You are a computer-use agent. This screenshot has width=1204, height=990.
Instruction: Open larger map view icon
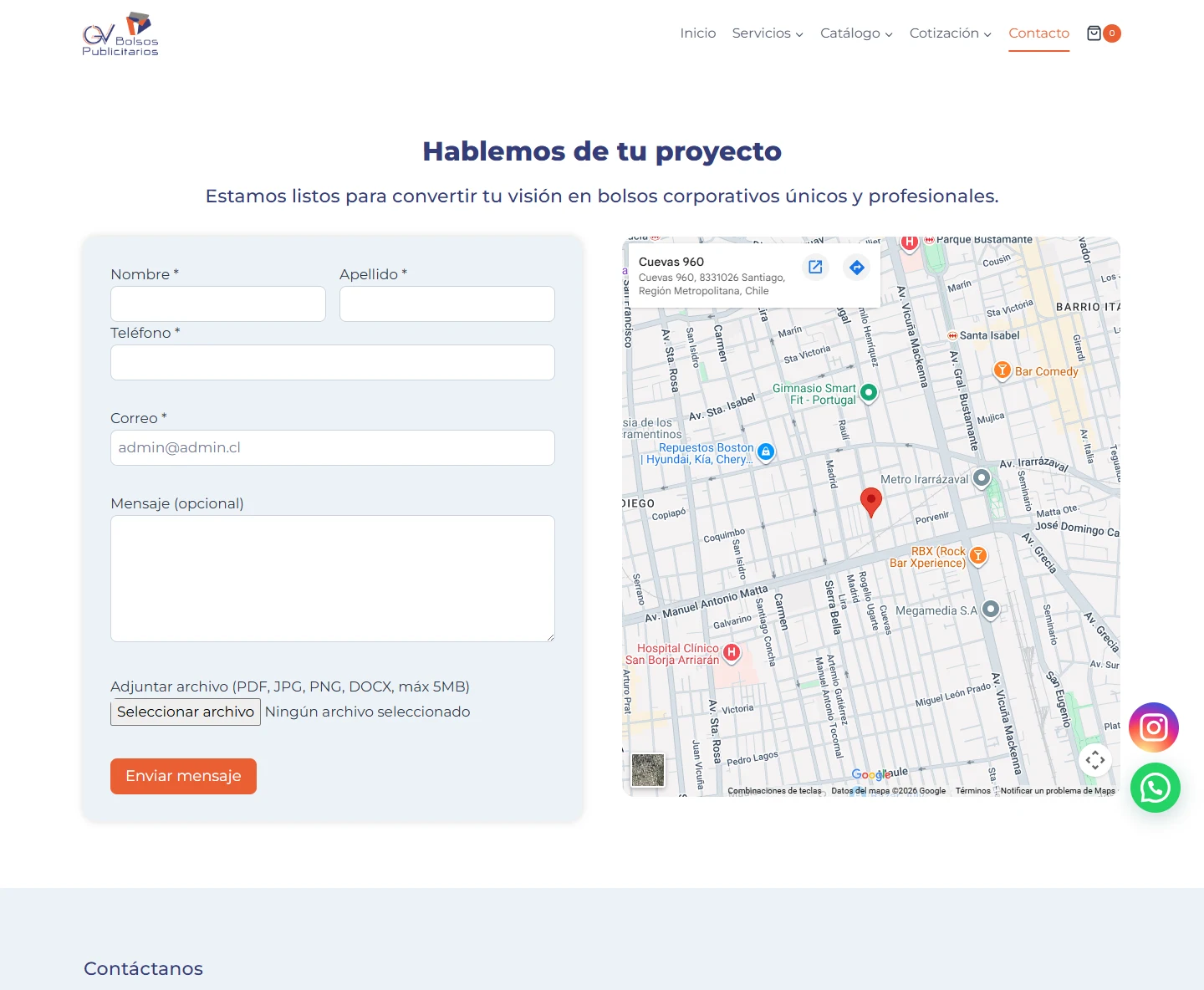pos(815,267)
